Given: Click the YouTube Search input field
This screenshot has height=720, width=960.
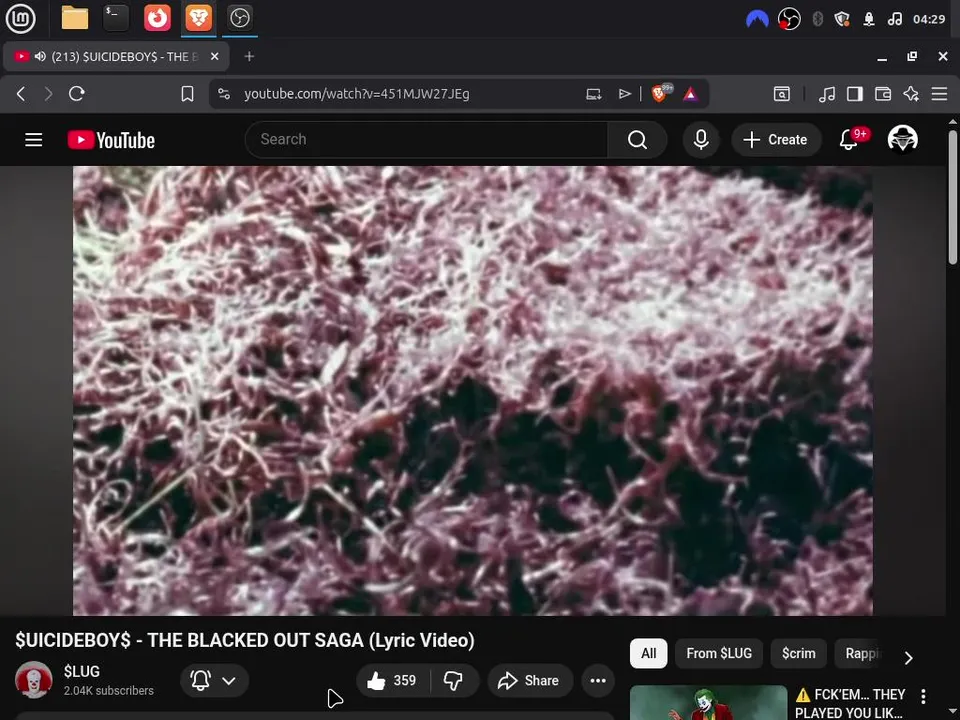Looking at the screenshot, I should tap(426, 140).
